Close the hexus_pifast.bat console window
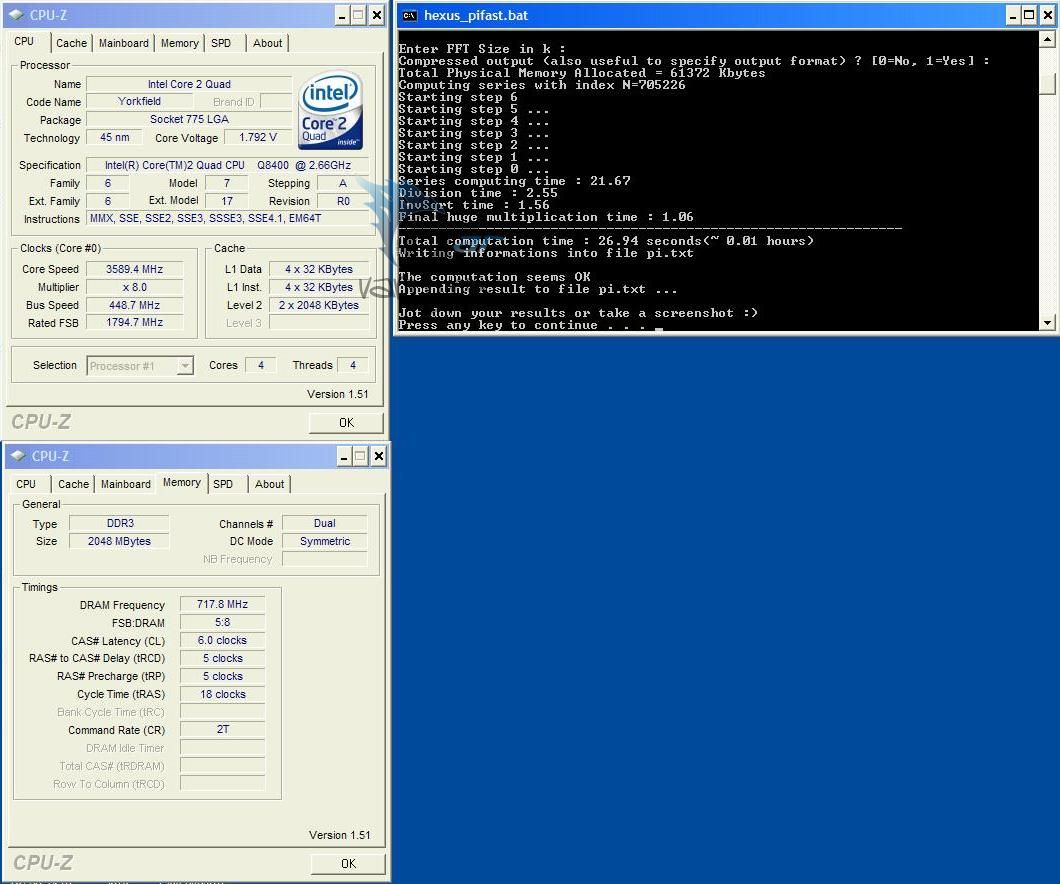Screen dimensions: 1060x884 click(x=1047, y=16)
